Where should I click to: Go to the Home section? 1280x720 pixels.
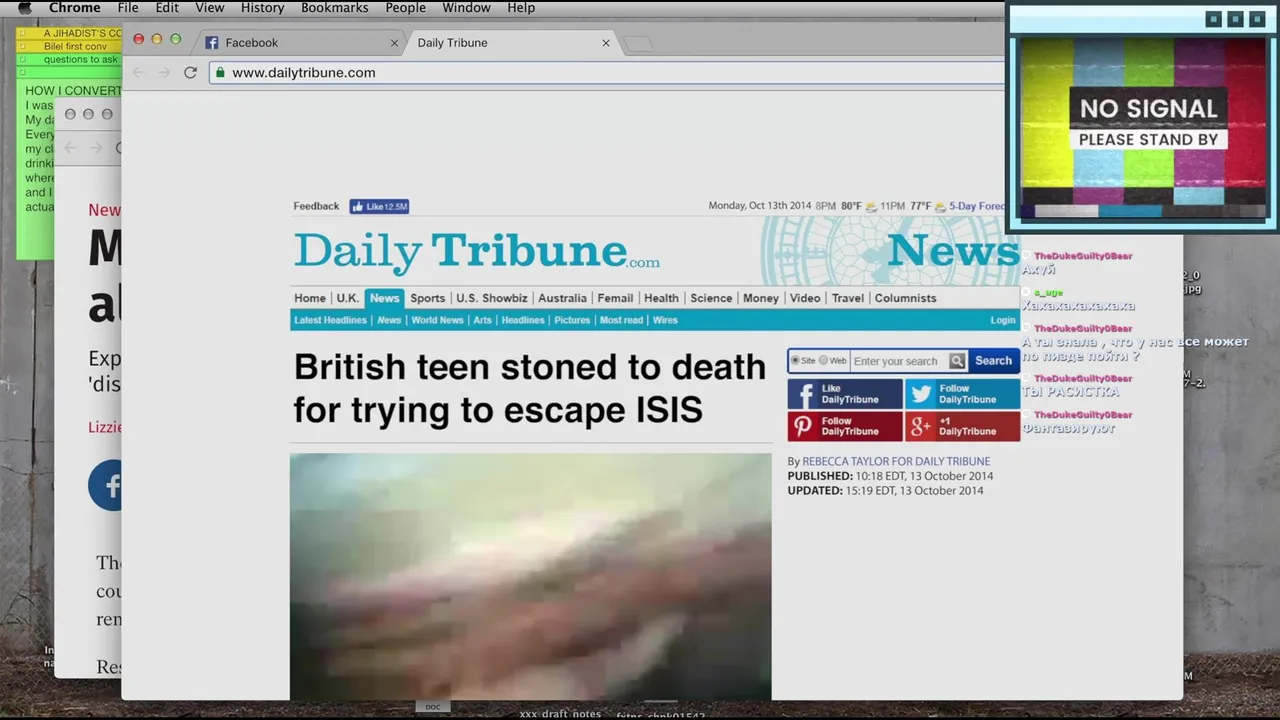[310, 298]
